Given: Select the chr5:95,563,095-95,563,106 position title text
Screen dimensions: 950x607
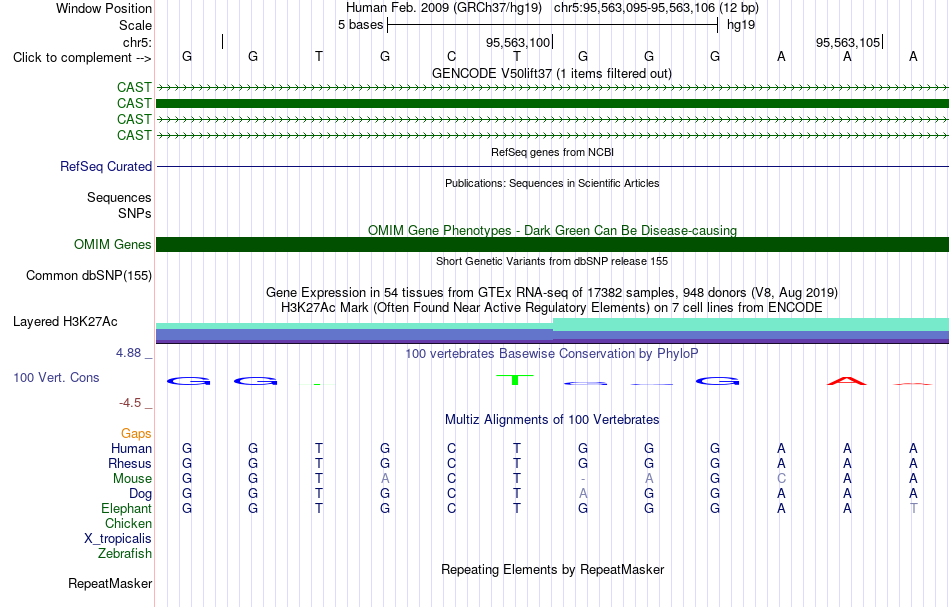Looking at the screenshot, I should [x=656, y=8].
